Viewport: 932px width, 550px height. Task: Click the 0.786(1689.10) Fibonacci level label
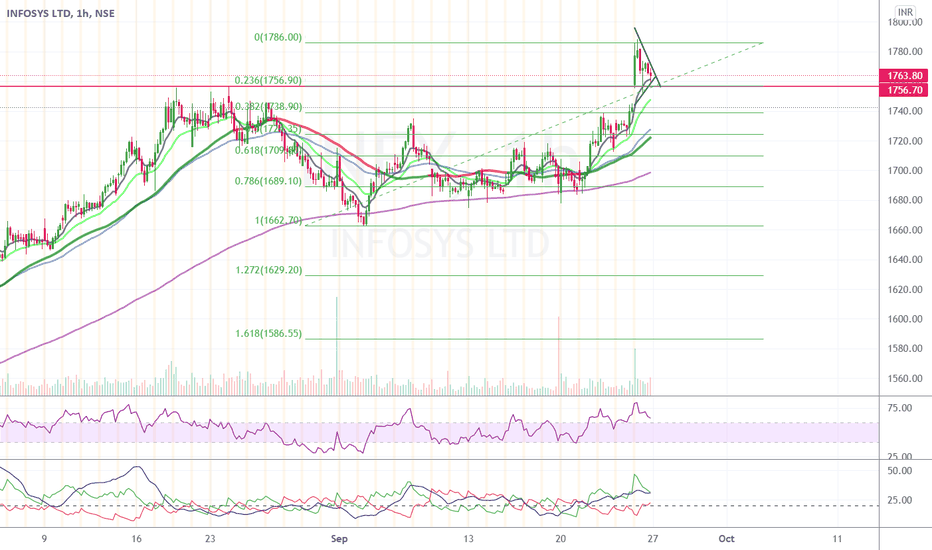click(x=268, y=181)
